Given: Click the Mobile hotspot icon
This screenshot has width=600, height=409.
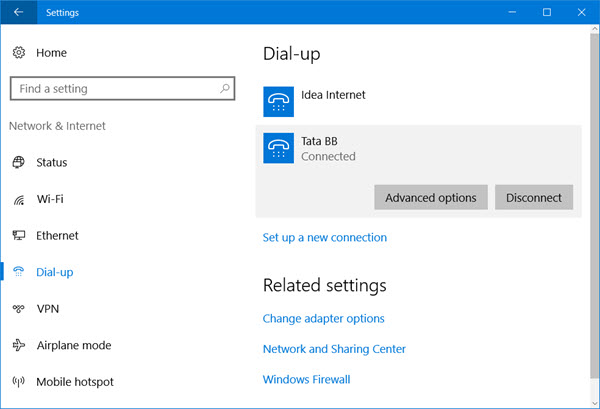Looking at the screenshot, I should [18, 382].
